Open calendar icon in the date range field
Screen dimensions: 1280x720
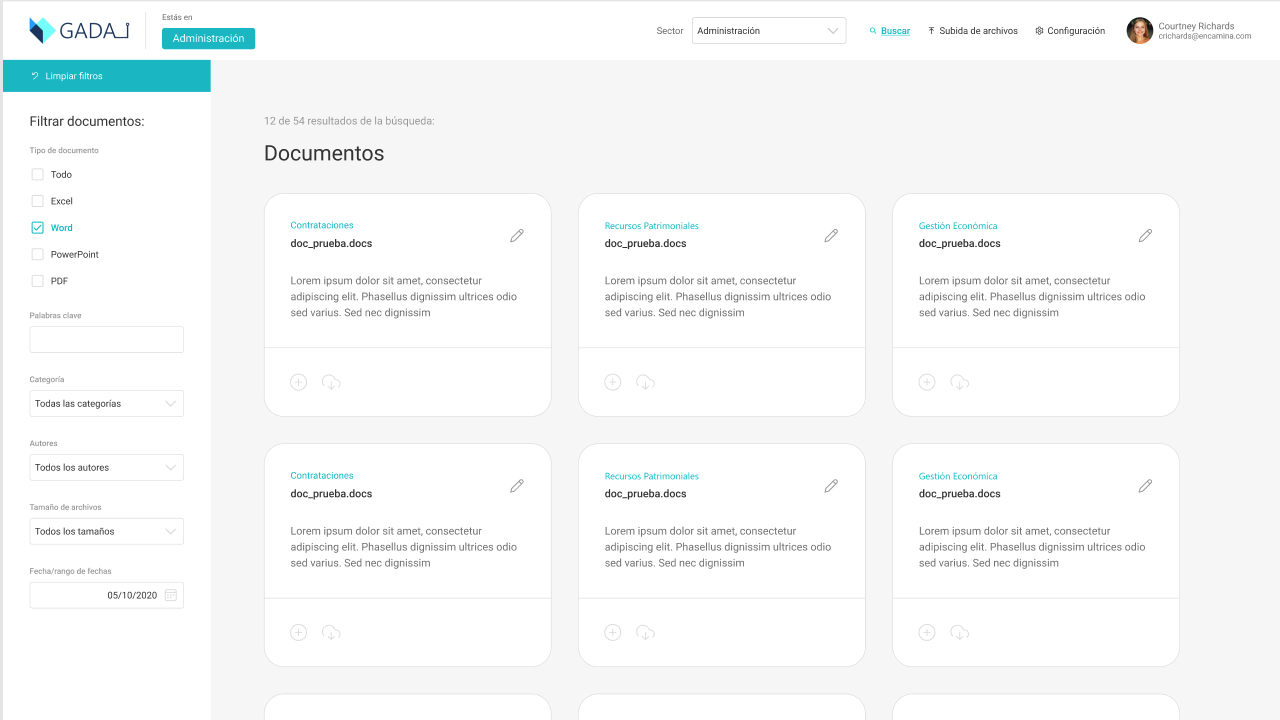click(x=171, y=595)
